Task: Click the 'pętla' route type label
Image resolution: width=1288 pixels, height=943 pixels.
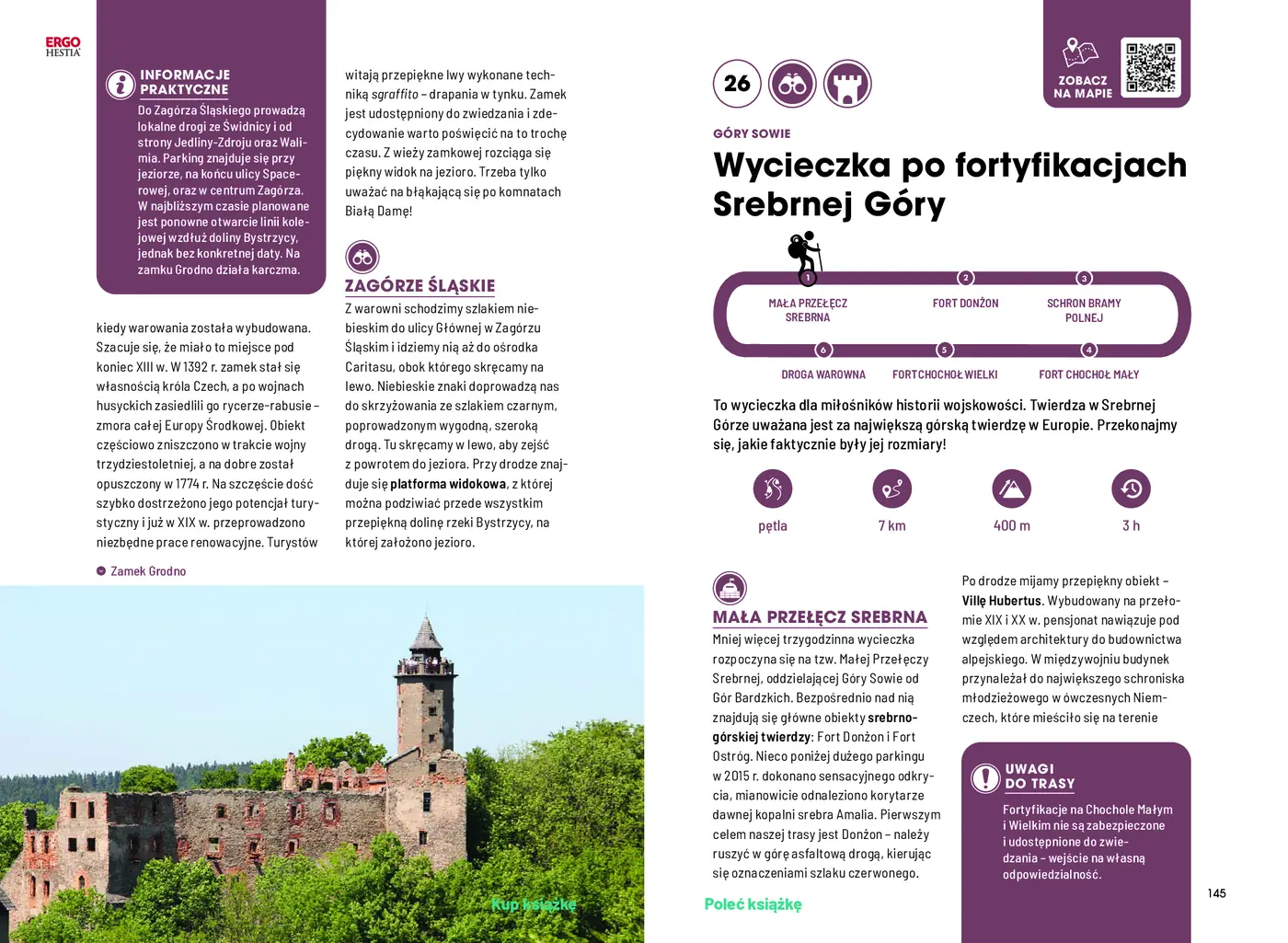Action: coord(773,526)
